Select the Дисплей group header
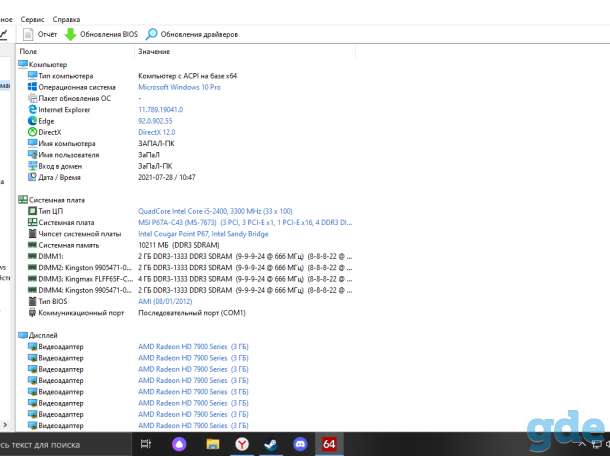The height and width of the screenshot is (456, 610). coord(38,335)
